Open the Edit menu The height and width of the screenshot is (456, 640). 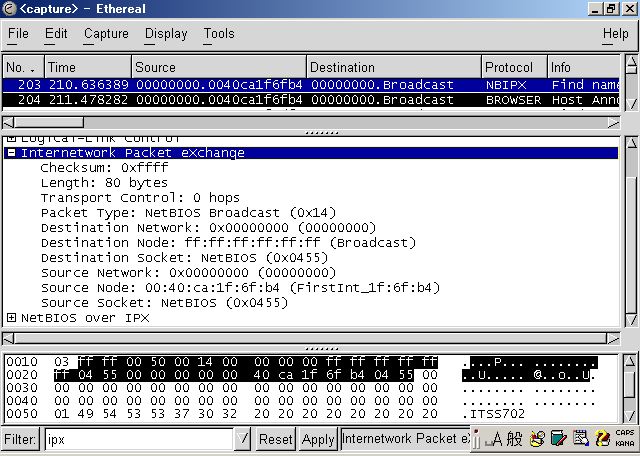click(56, 33)
